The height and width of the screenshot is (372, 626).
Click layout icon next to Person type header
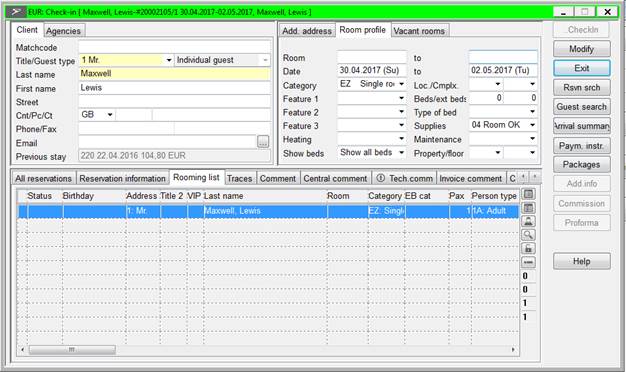click(528, 194)
